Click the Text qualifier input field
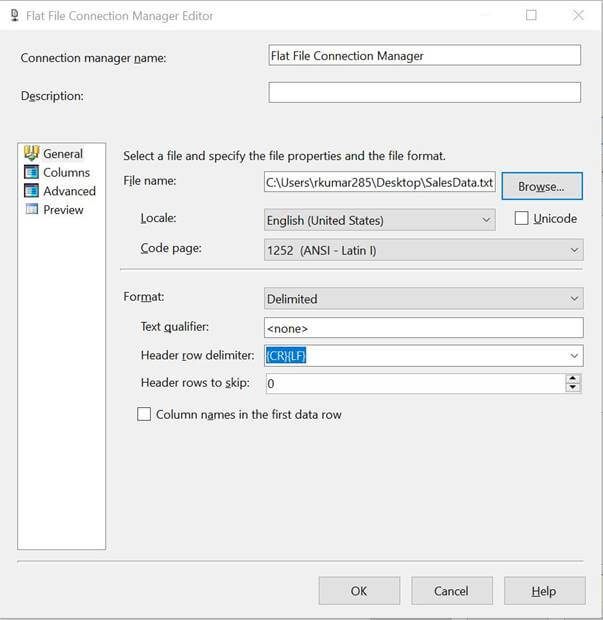 [x=423, y=328]
